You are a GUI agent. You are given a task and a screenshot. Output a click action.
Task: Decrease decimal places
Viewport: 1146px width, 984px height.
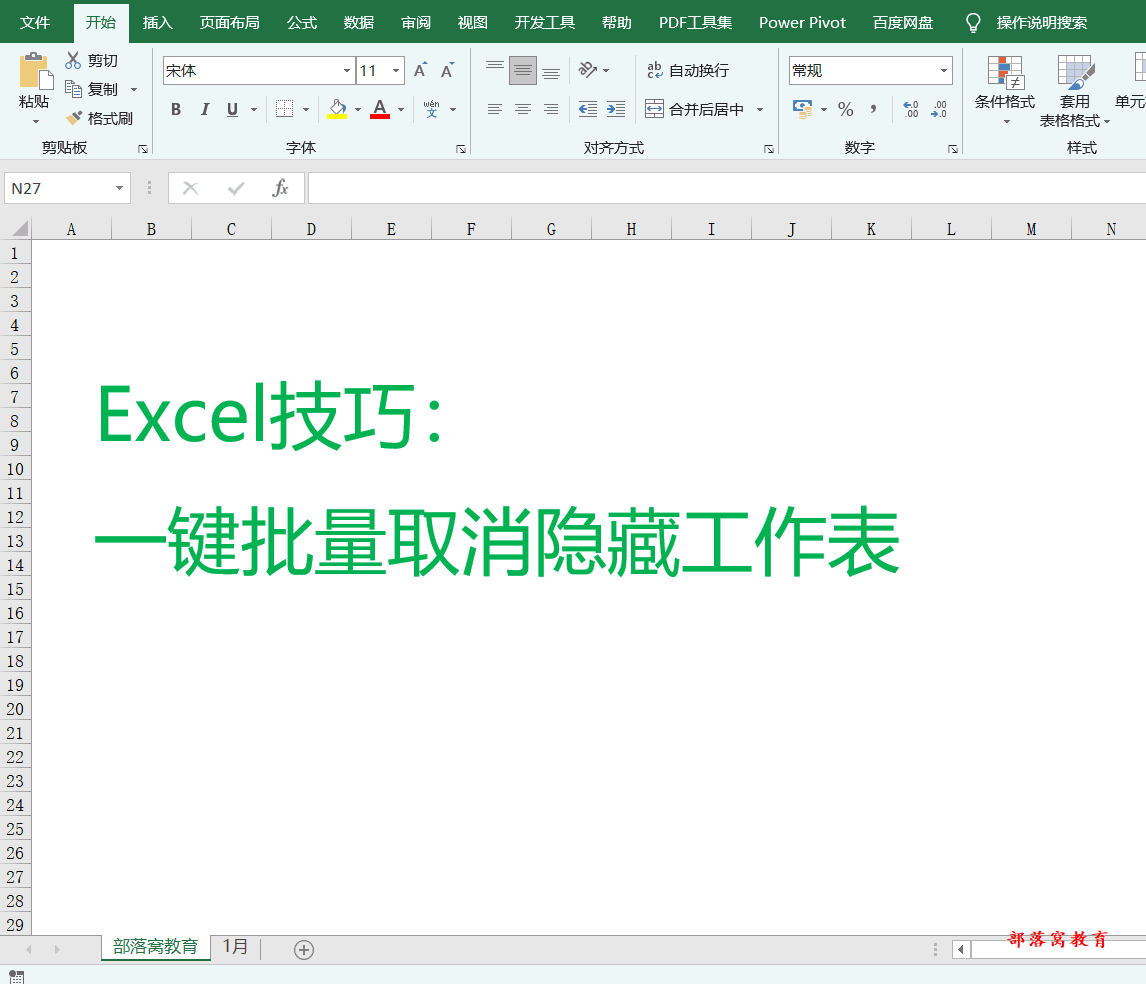[939, 109]
